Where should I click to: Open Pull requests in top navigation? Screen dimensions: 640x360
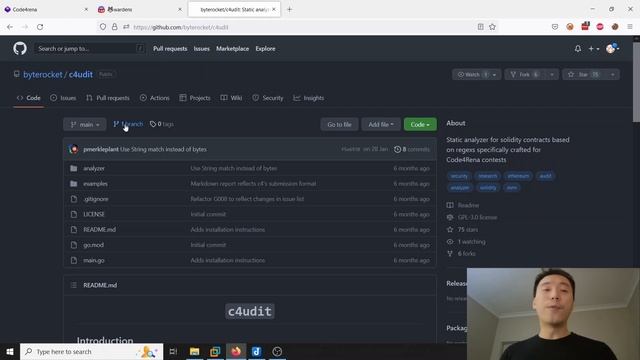(170, 49)
